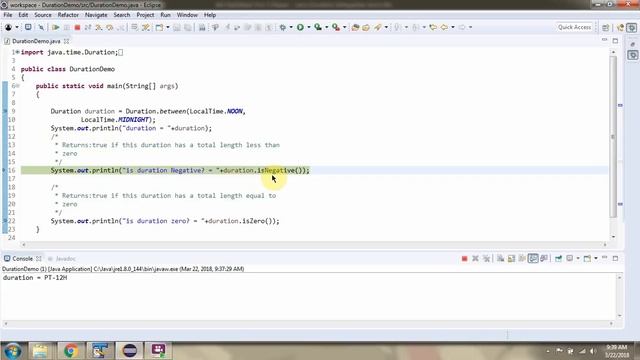Expand the folded import statements

click(17, 52)
